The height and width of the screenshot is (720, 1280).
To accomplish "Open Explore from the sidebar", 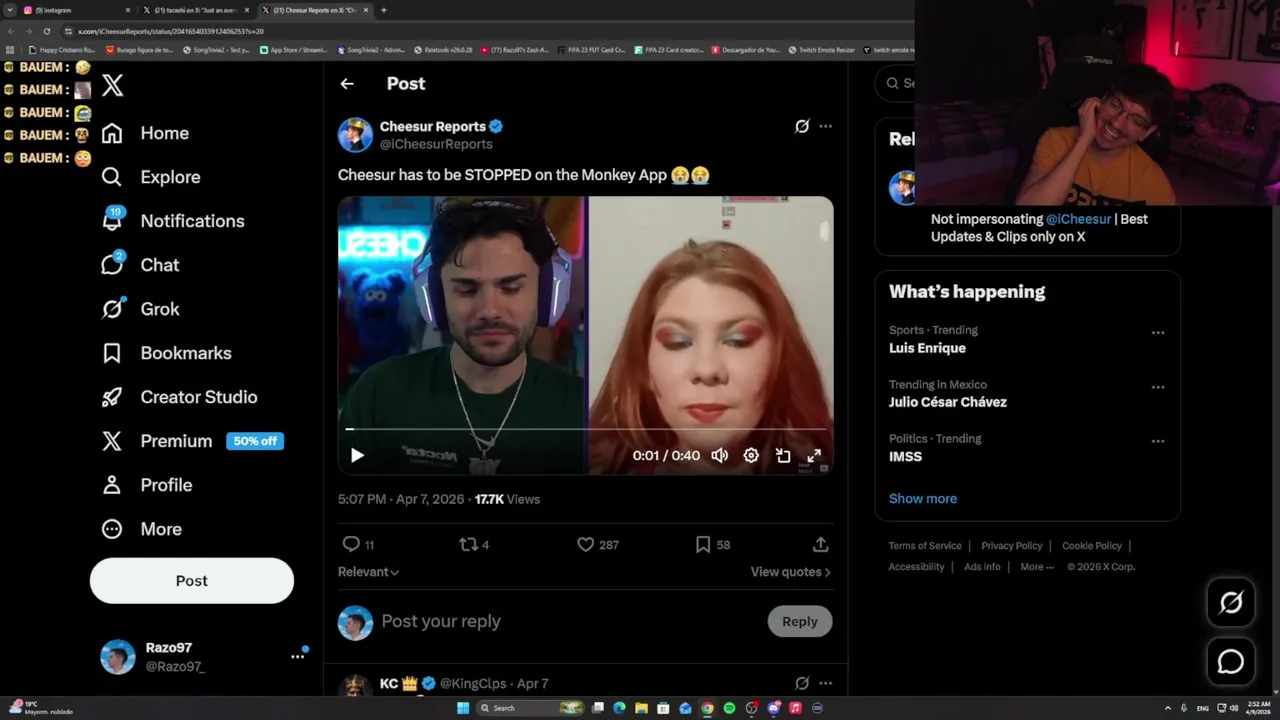I will click(x=151, y=177).
